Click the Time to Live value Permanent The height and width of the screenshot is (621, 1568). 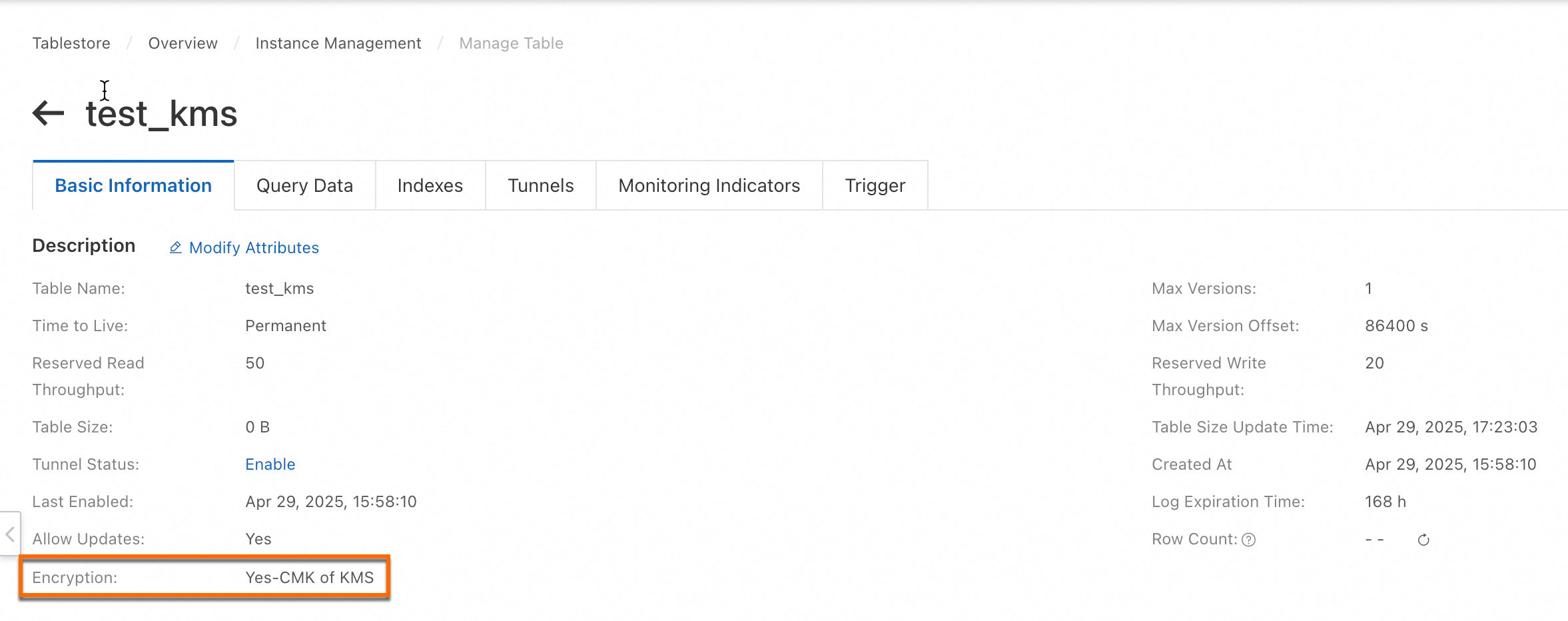click(286, 326)
